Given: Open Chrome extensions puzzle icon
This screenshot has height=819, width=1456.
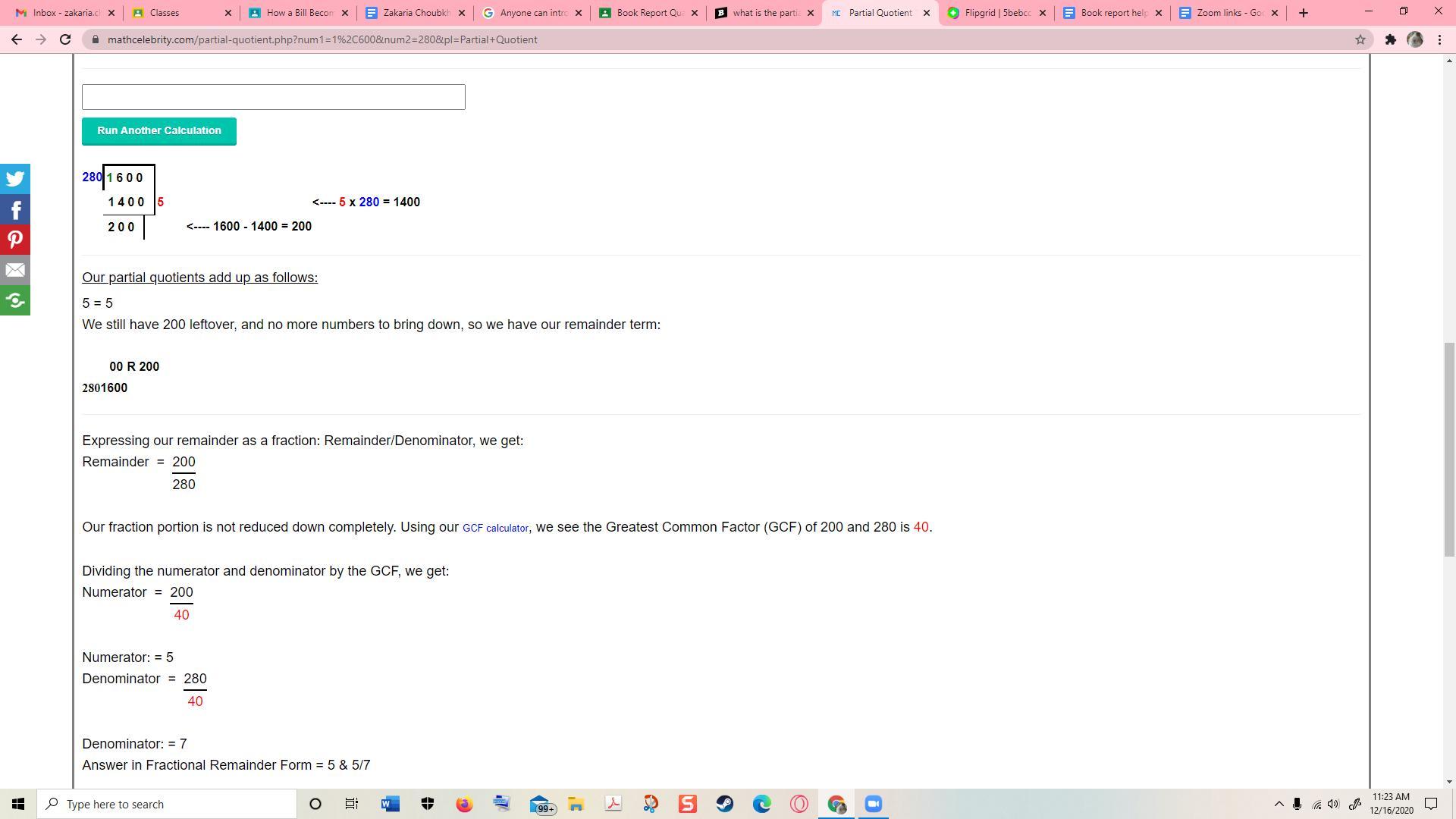Looking at the screenshot, I should [1390, 39].
